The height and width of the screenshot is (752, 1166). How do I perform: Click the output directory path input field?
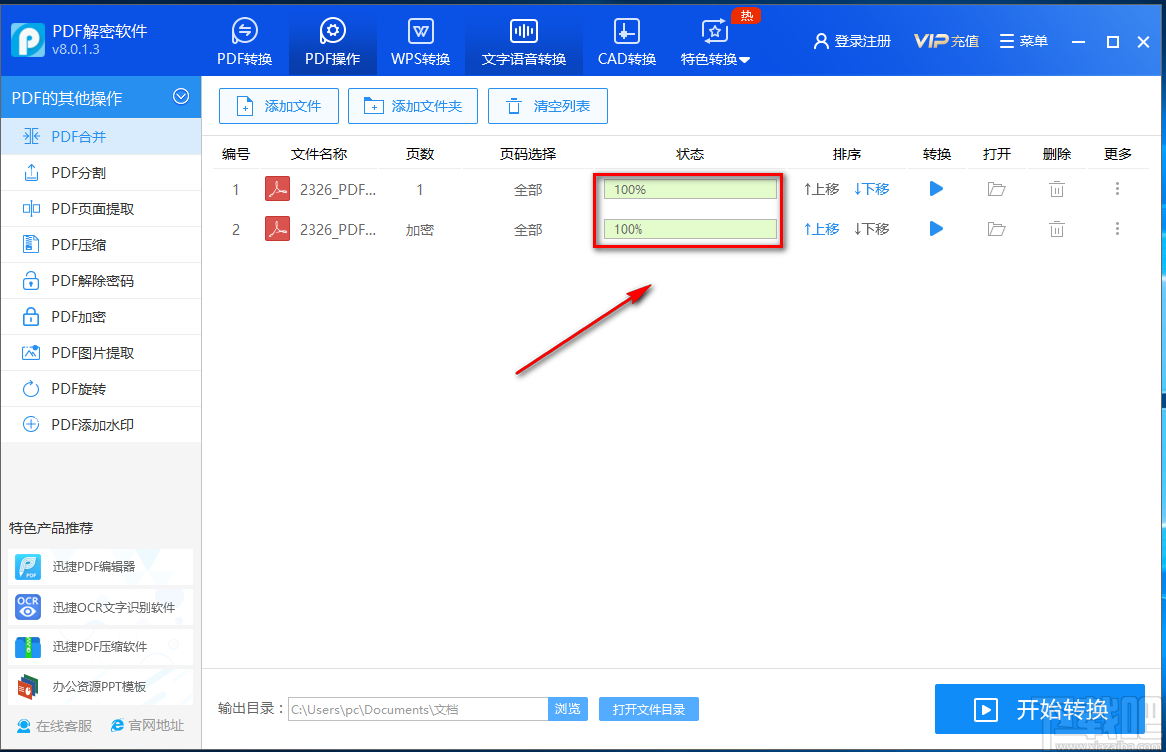coord(417,709)
